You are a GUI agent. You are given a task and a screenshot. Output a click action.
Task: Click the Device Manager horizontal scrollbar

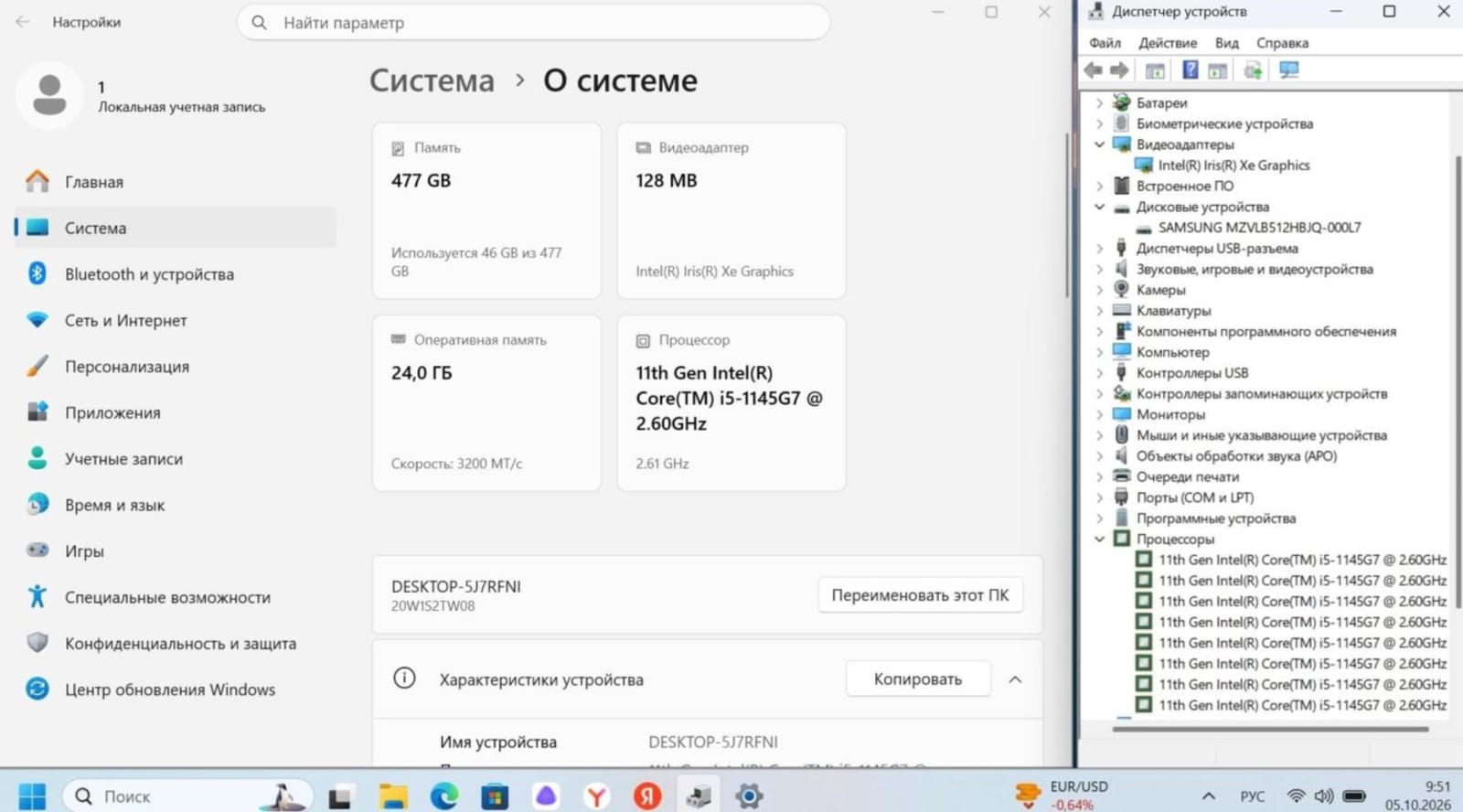tap(1270, 729)
